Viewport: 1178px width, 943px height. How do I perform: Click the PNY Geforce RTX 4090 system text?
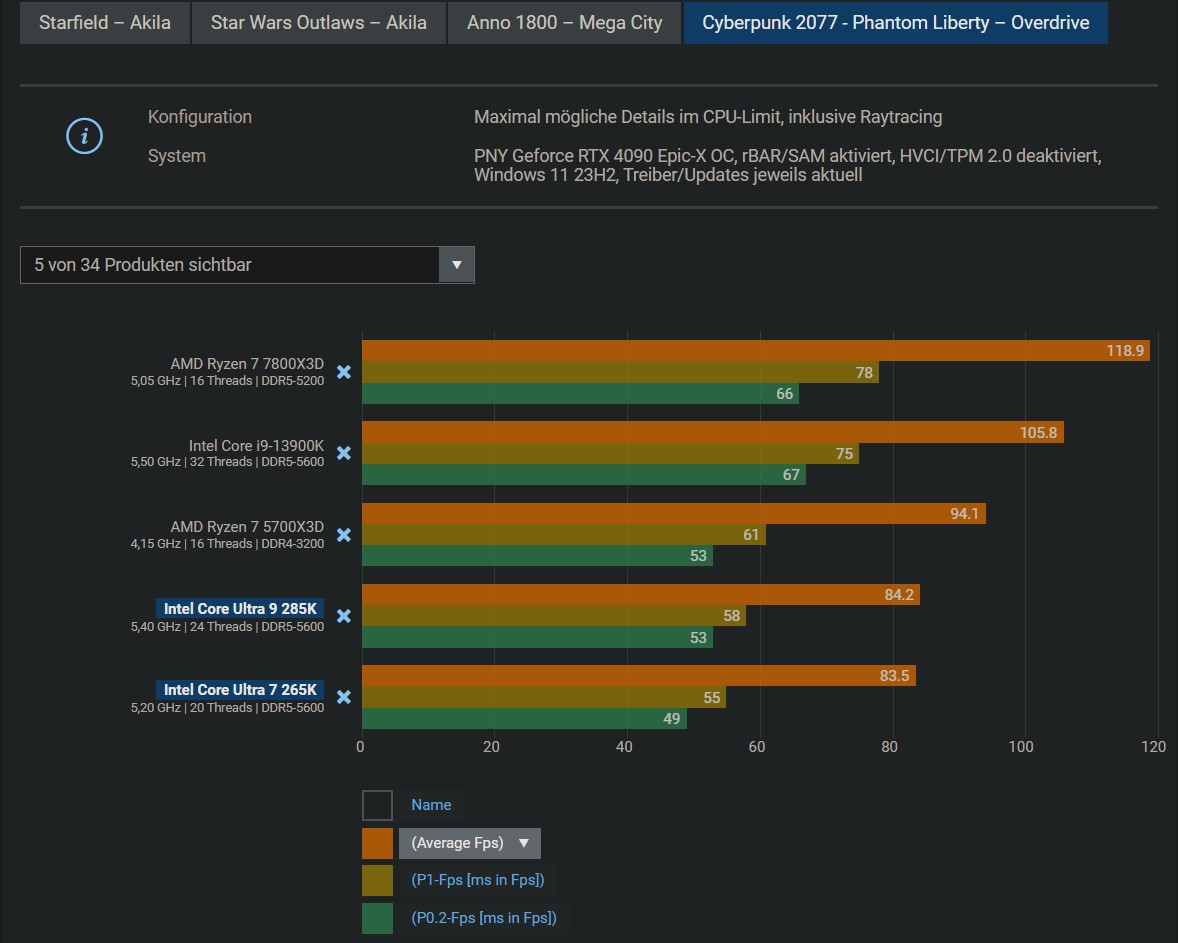[787, 165]
